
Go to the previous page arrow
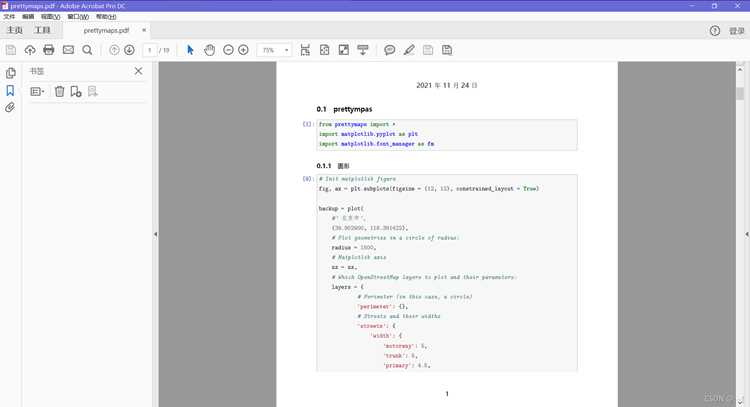coord(114,50)
